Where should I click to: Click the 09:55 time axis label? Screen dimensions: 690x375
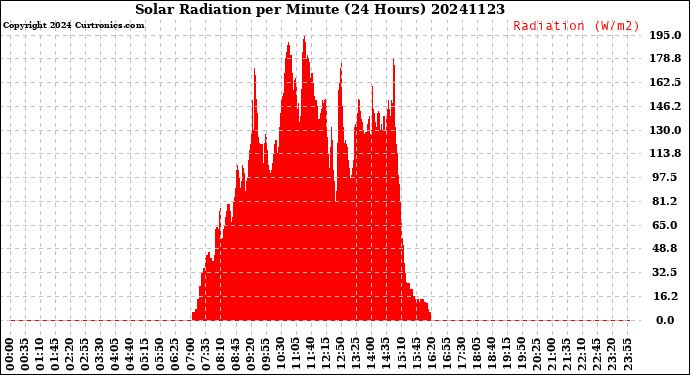pyautogui.click(x=265, y=355)
